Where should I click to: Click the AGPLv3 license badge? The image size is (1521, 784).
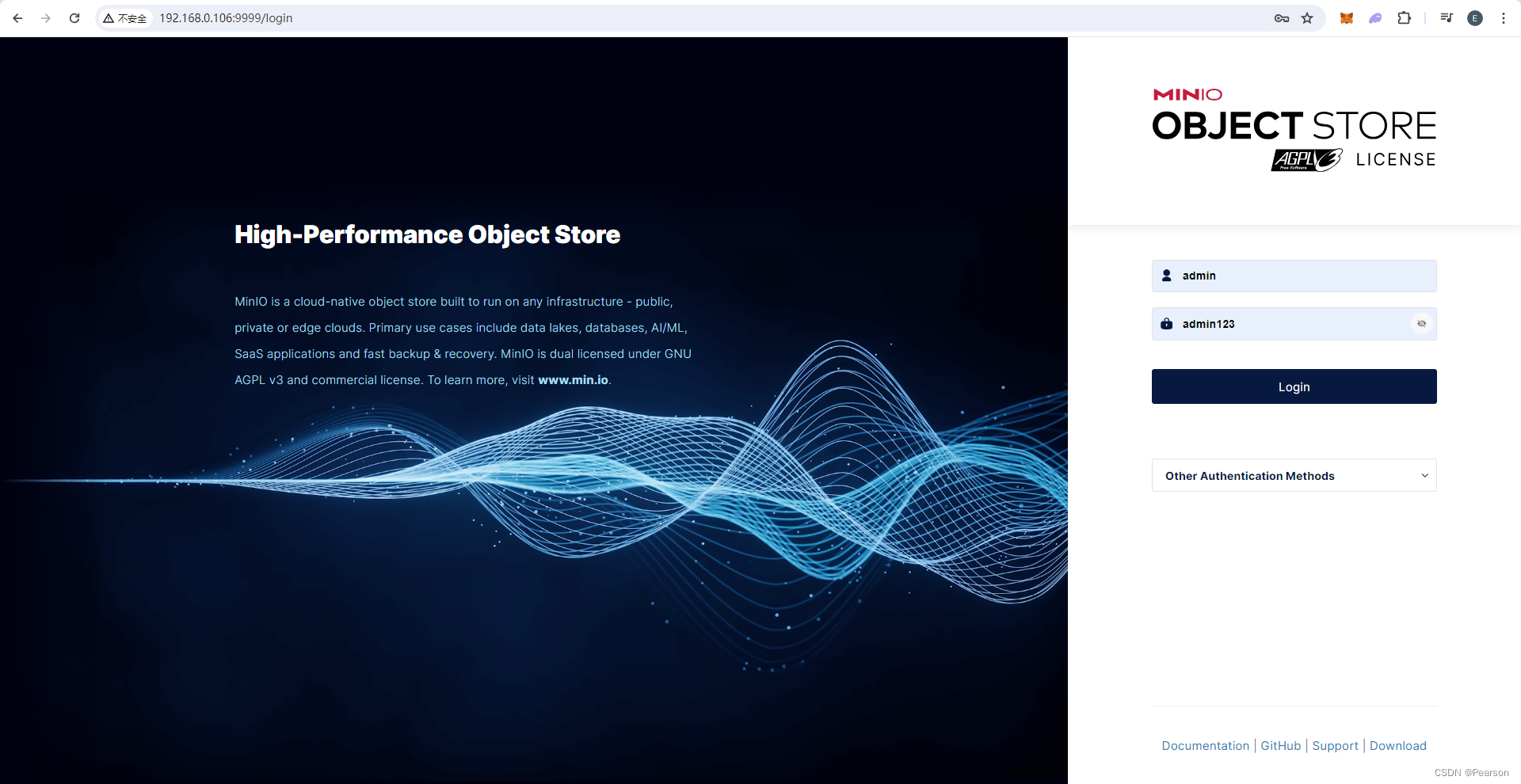click(1307, 160)
